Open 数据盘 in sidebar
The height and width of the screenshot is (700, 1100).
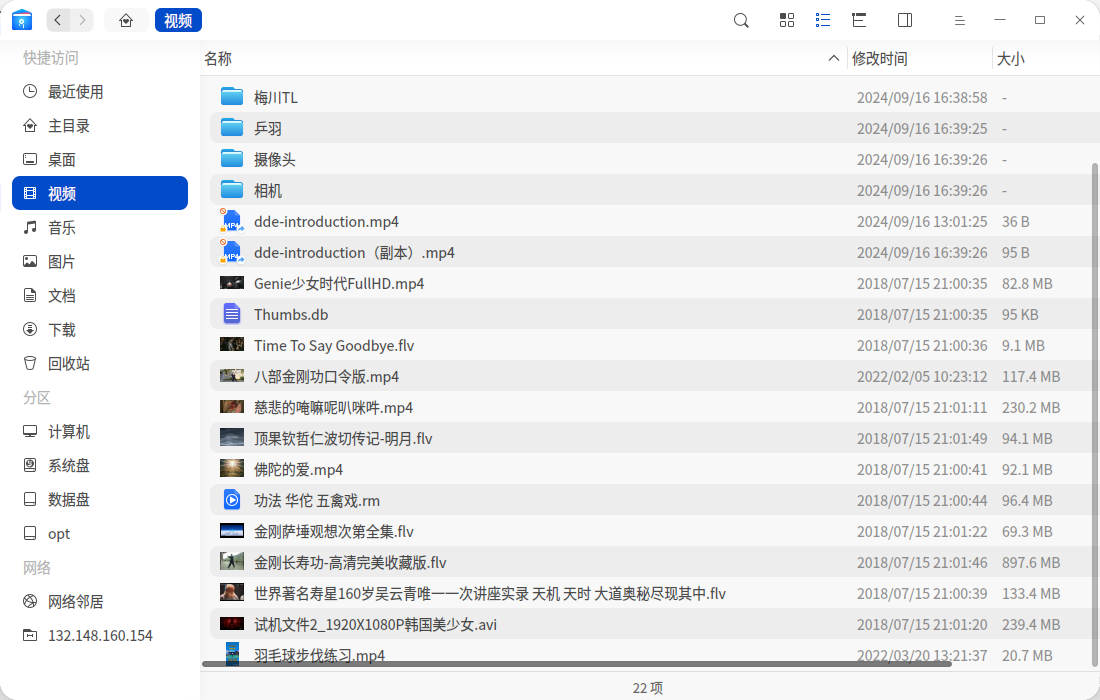tap(100, 499)
